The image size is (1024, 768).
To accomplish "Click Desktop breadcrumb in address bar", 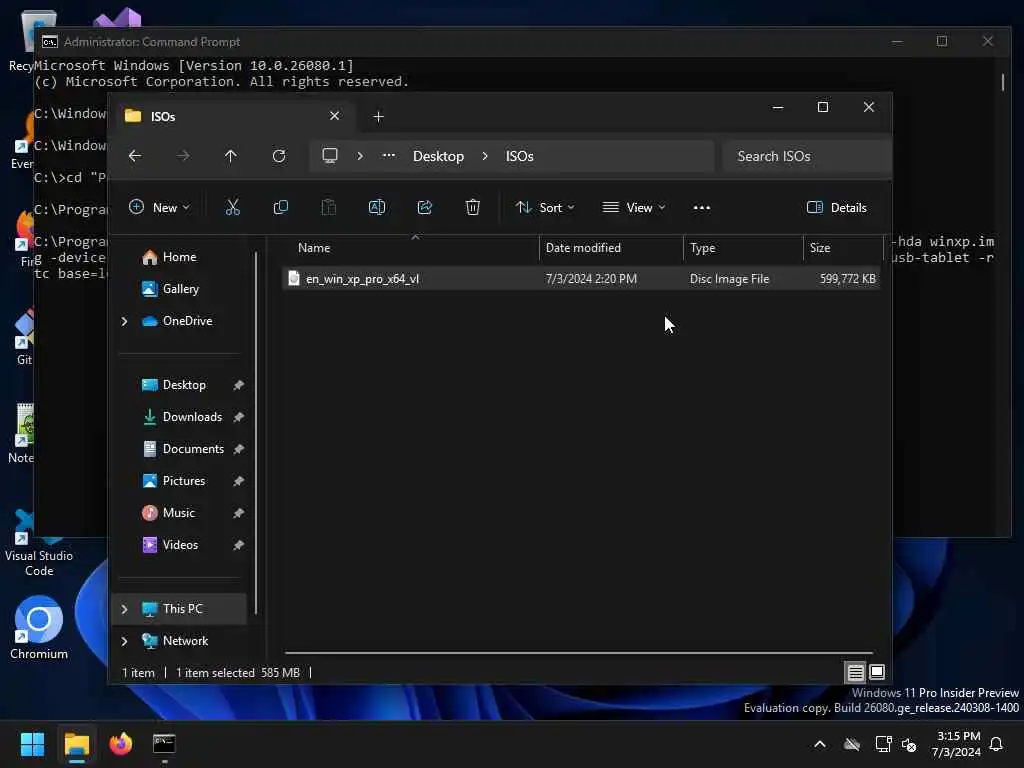I will point(438,156).
